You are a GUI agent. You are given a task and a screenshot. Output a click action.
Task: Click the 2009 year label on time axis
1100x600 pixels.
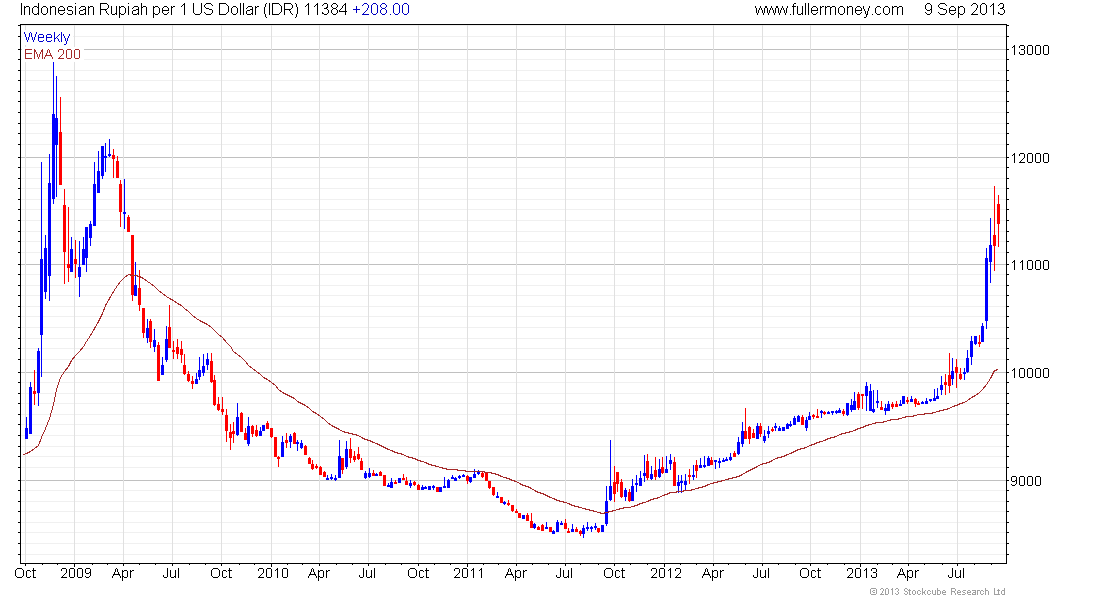tap(76, 573)
